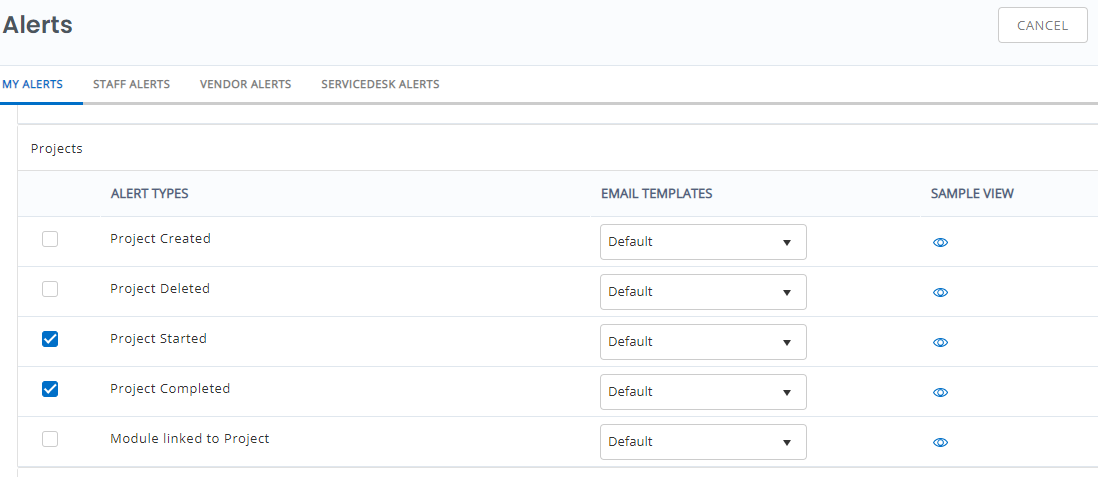The width and height of the screenshot is (1098, 477).
Task: View sample email for Project Started
Action: click(x=940, y=343)
